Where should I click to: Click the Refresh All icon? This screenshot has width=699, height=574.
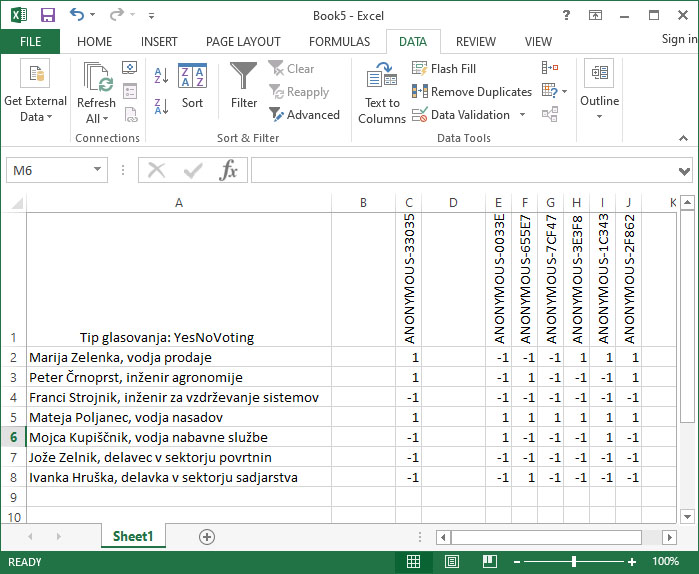coord(97,77)
